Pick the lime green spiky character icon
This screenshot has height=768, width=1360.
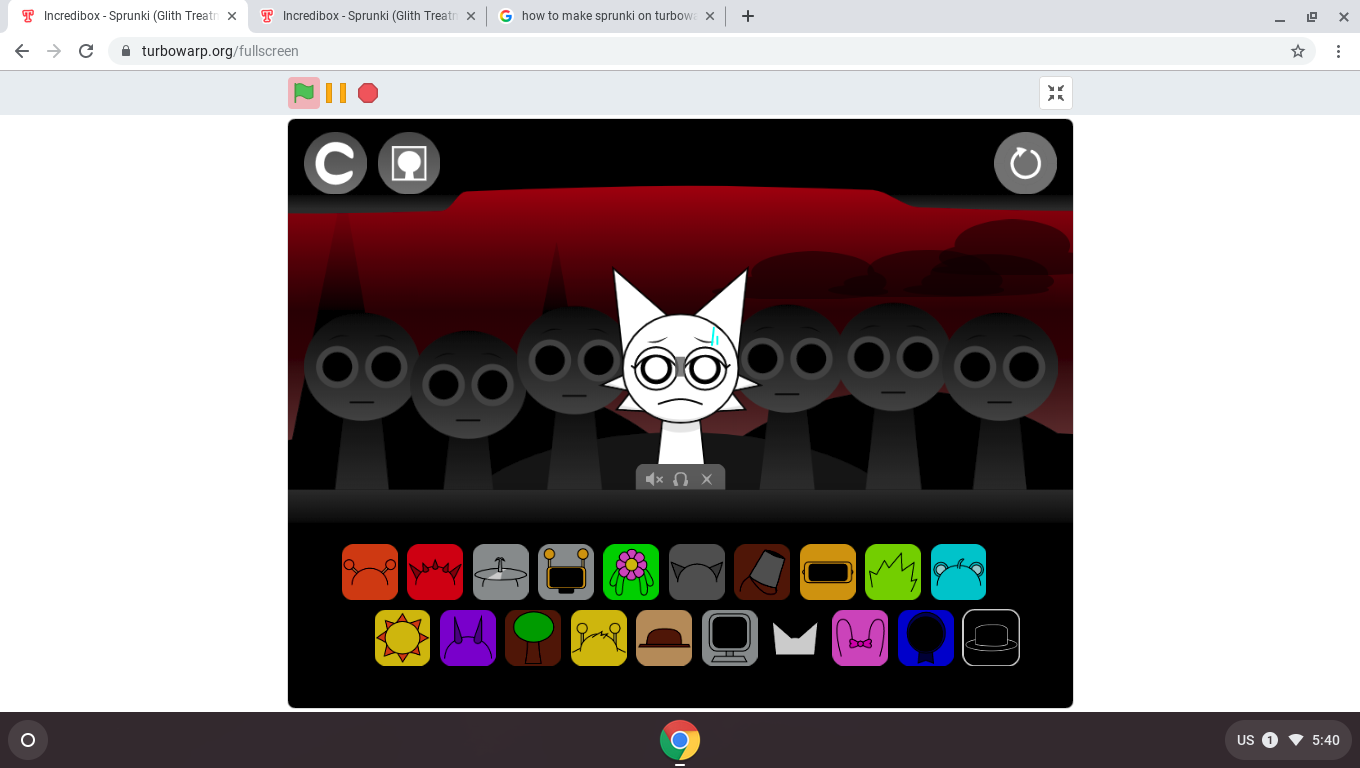click(x=893, y=572)
